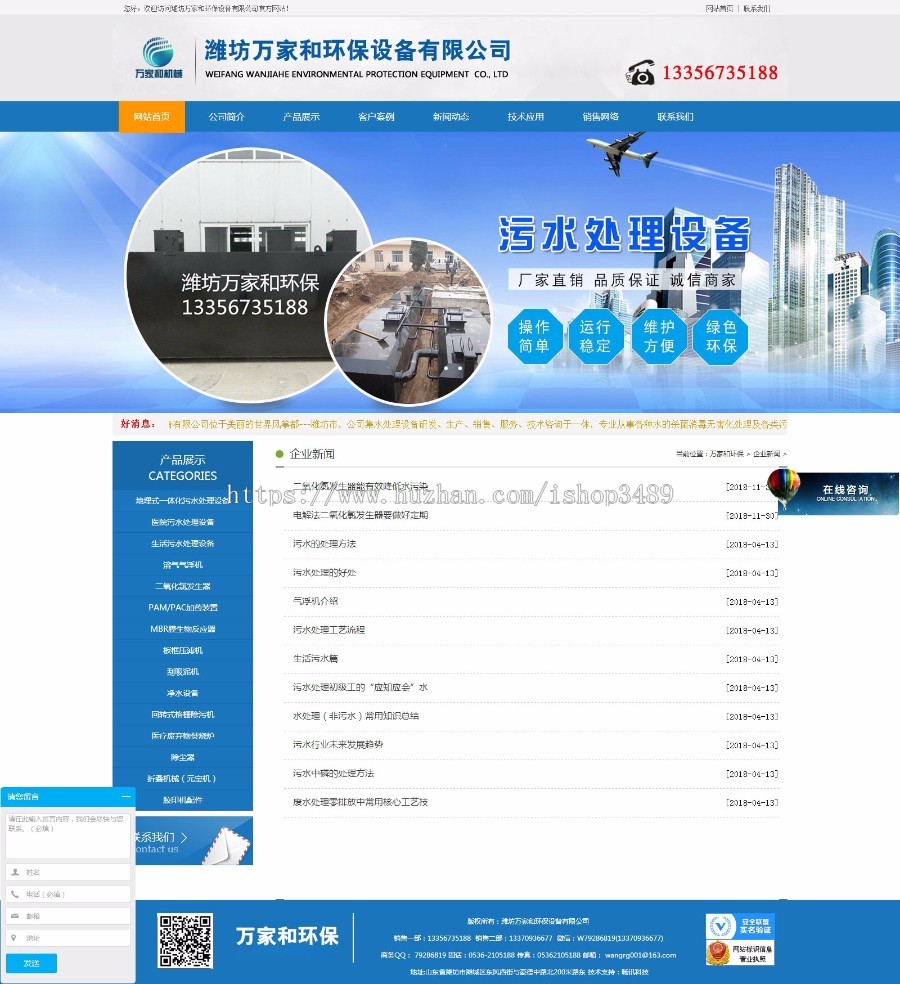Click the 联系我们 link in the top bar
Screen dimensions: 900x984
756,9
